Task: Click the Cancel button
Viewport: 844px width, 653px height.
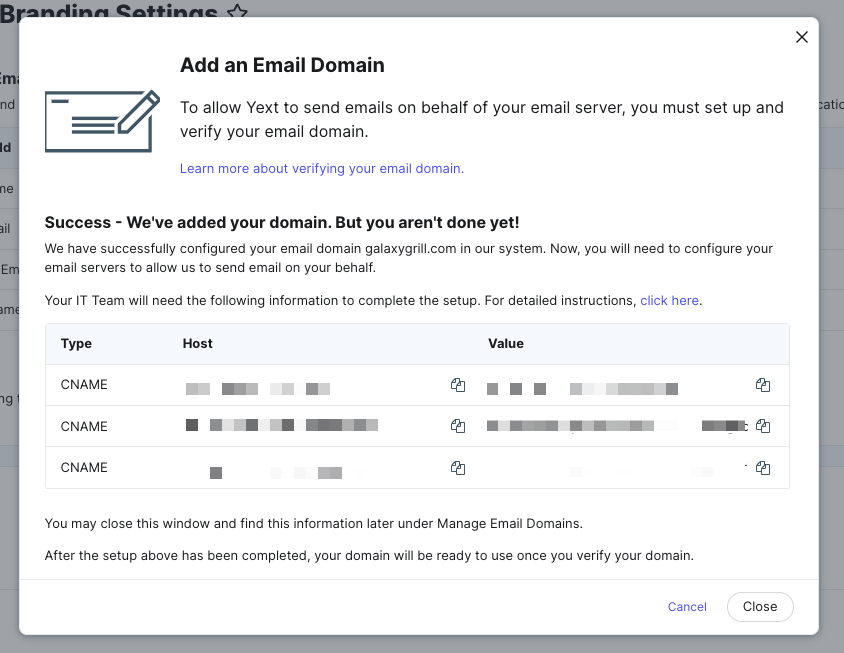Action: tap(687, 607)
